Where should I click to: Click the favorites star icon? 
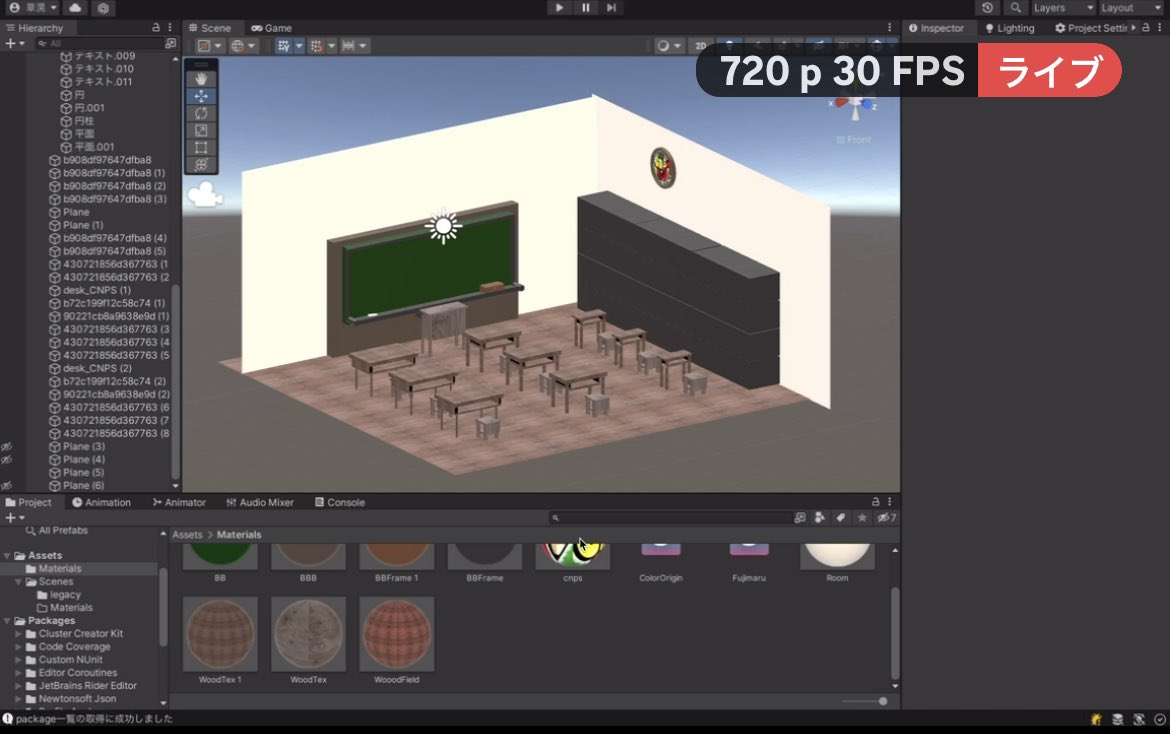coord(862,518)
